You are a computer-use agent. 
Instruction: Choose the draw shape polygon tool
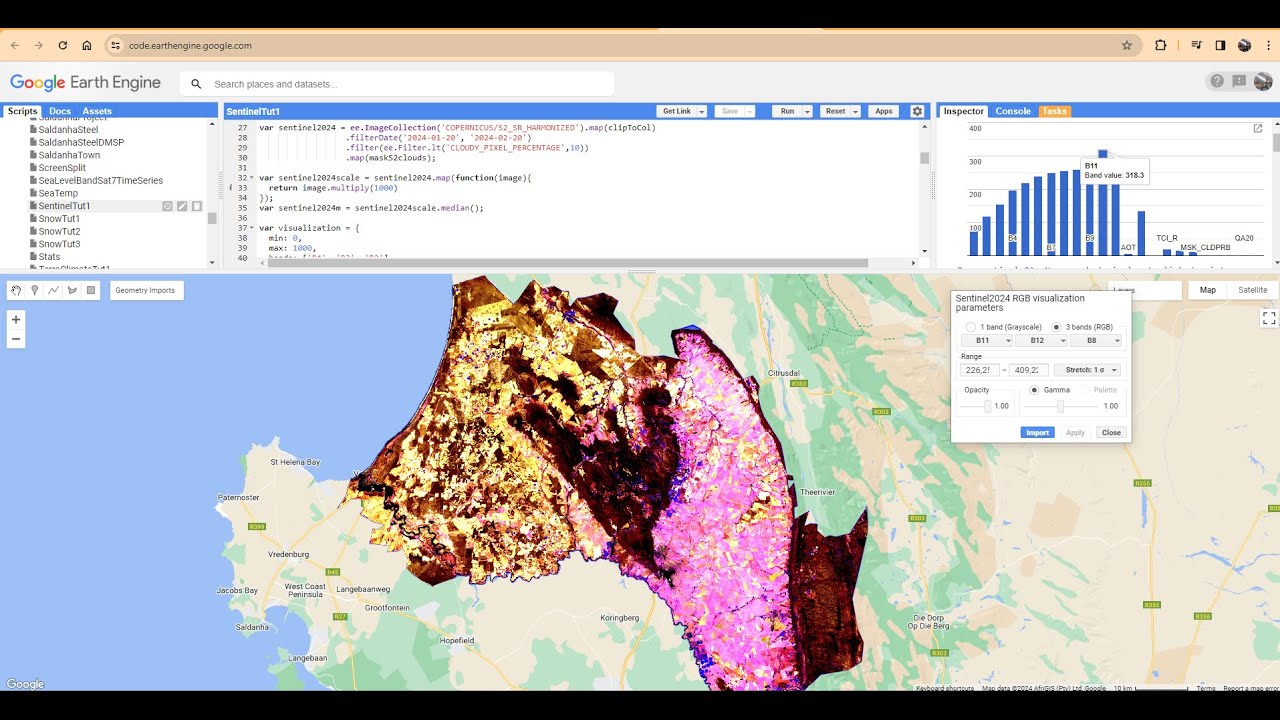pos(72,290)
